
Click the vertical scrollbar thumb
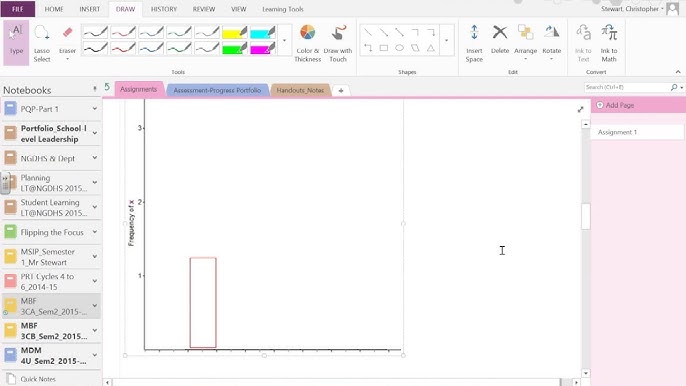click(x=586, y=217)
